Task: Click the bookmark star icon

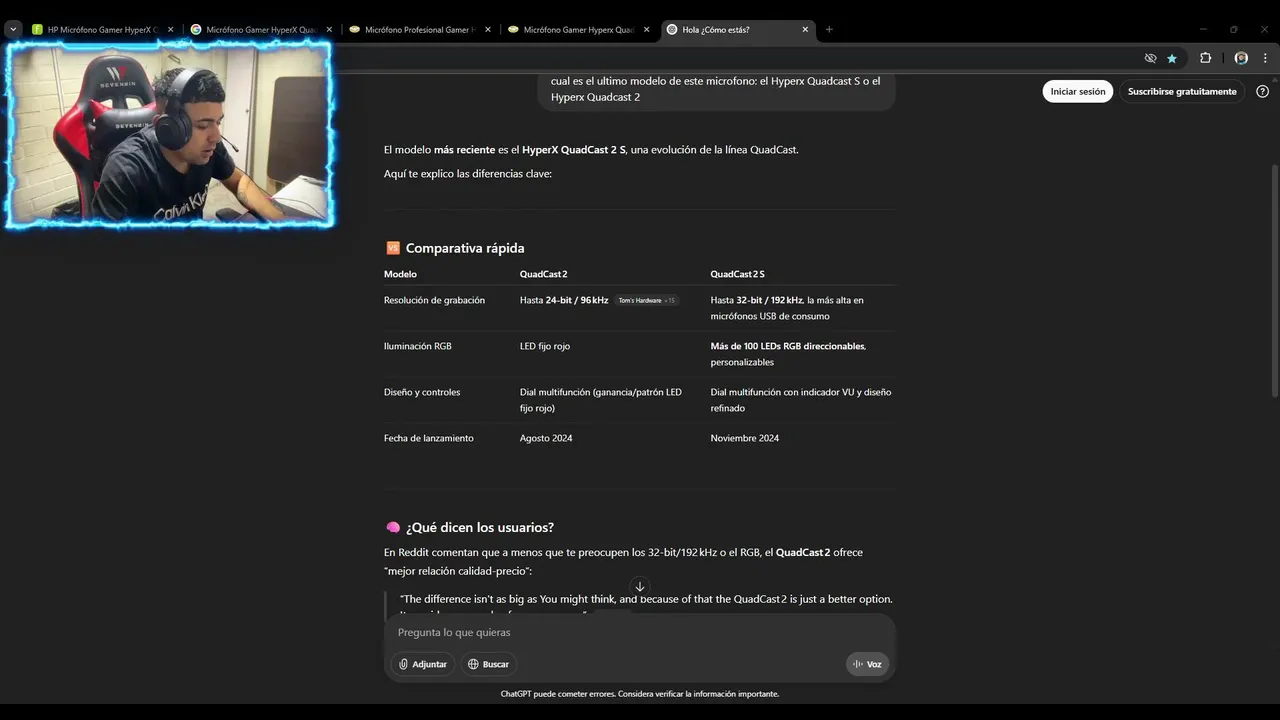Action: point(1172,58)
